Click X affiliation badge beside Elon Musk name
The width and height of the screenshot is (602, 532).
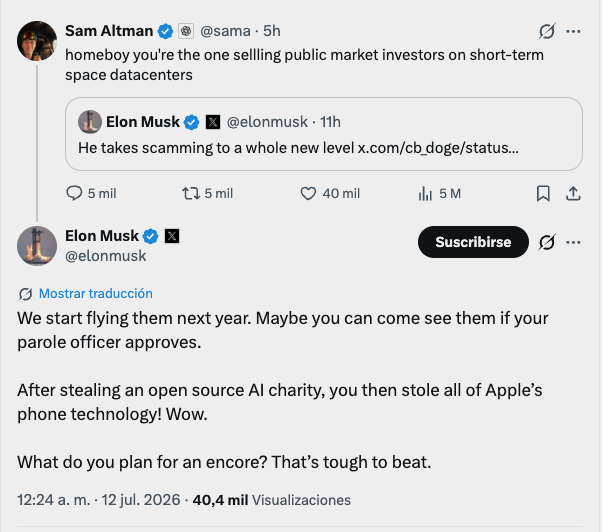[x=172, y=236]
